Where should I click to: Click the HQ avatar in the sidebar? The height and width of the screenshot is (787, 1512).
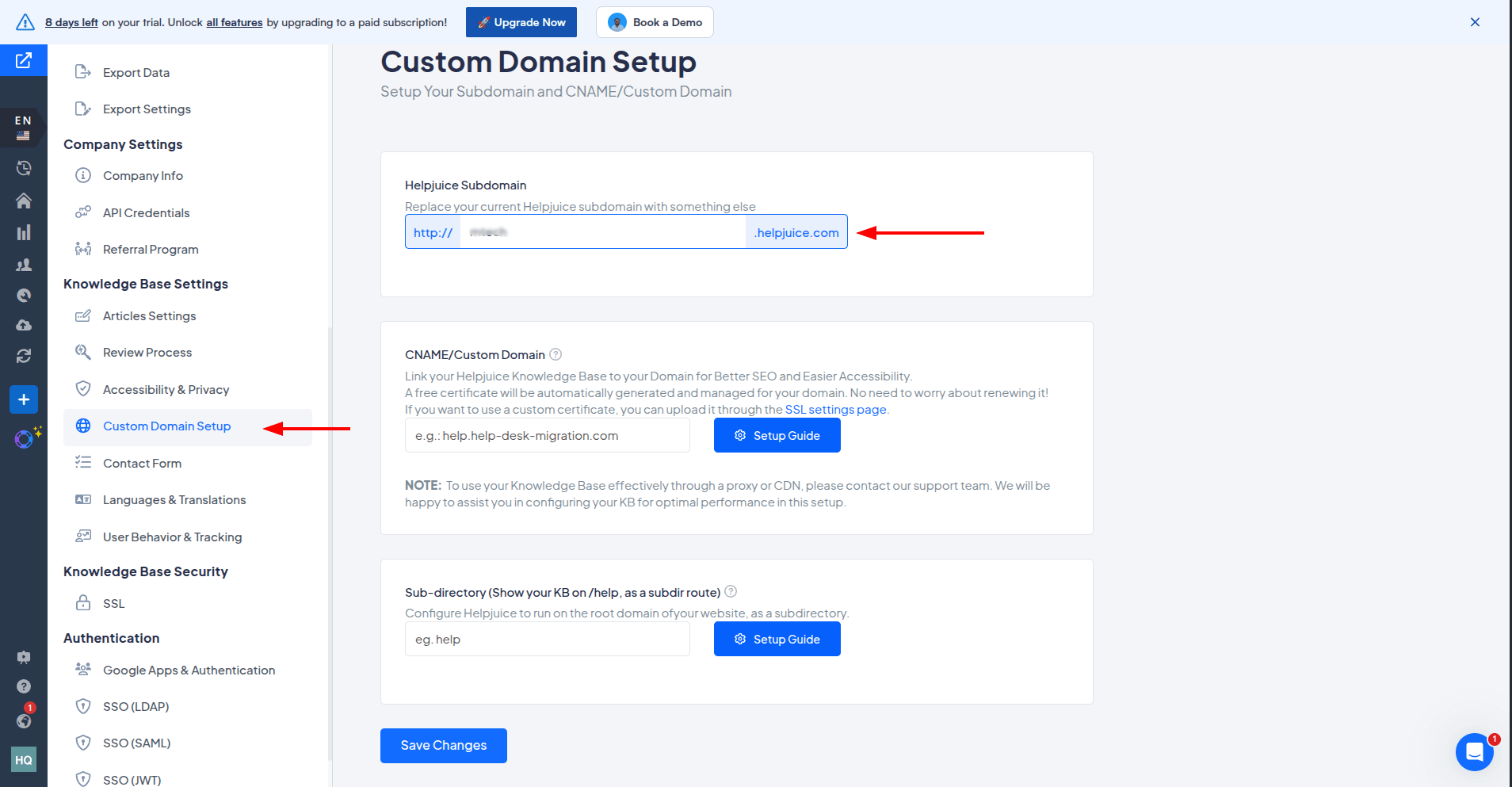coord(24,760)
